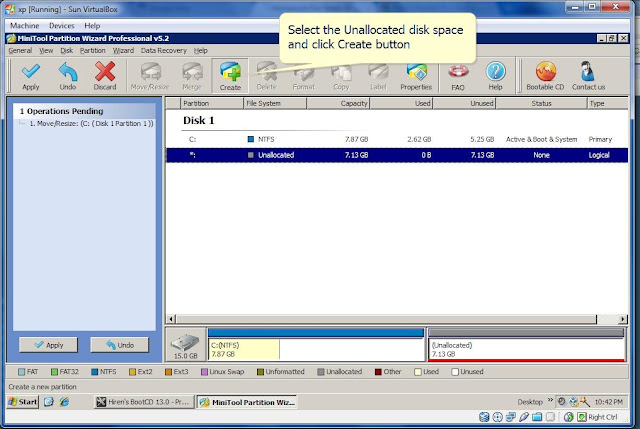Click the Active & Boot & System status cell

541,139
